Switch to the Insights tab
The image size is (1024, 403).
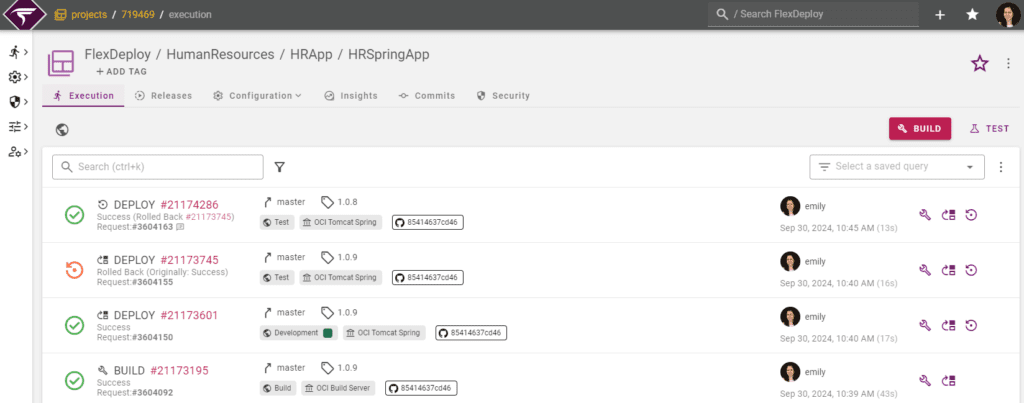pyautogui.click(x=351, y=95)
